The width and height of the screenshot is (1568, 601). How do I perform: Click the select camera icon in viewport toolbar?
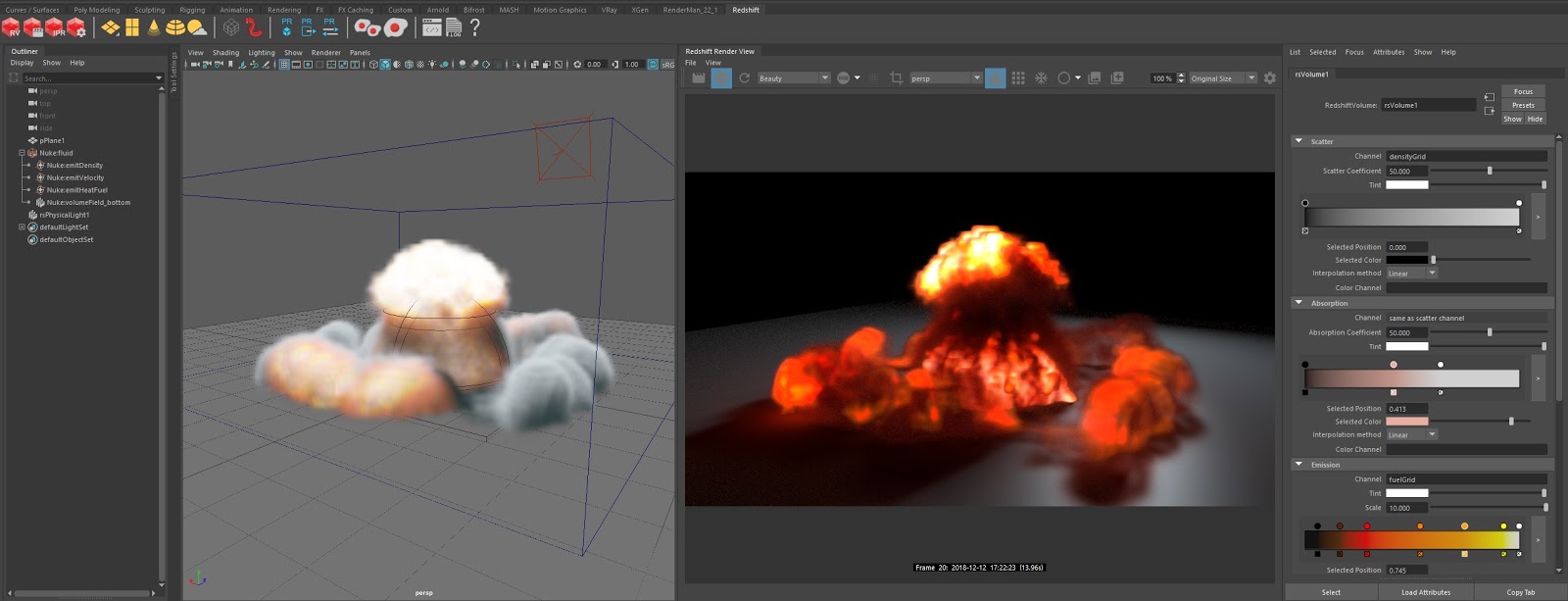click(195, 65)
